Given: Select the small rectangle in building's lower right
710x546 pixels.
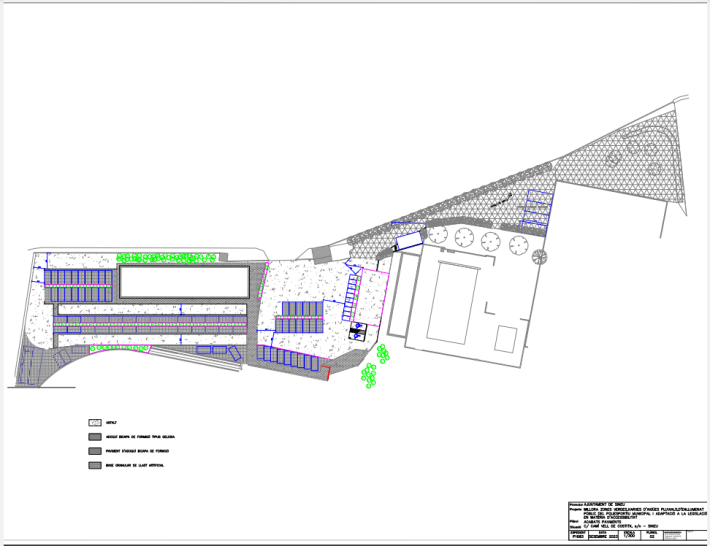Looking at the screenshot, I should click(x=506, y=338).
